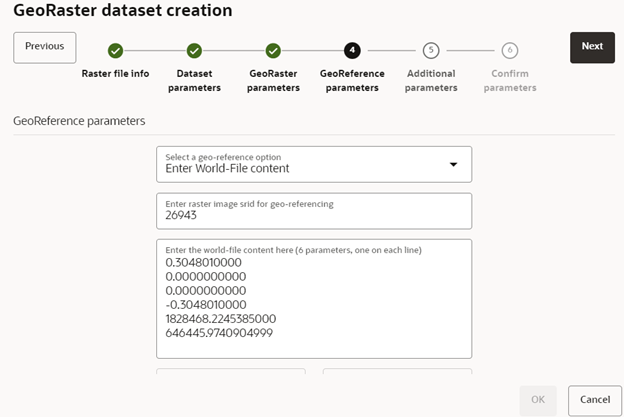624x417 pixels.
Task: Go to completed Dataset parameters step icon
Action: tap(194, 51)
